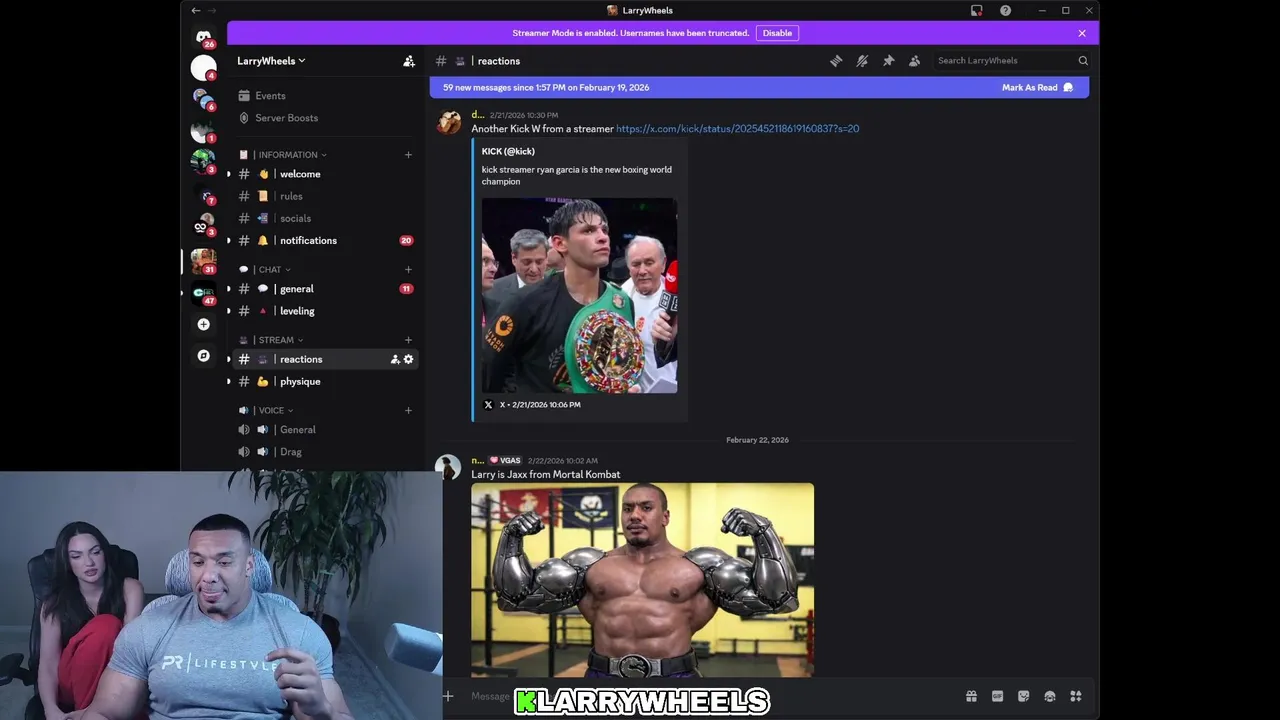1280x720 pixels.
Task: Open avatar of Kick W message author
Action: pos(448,122)
